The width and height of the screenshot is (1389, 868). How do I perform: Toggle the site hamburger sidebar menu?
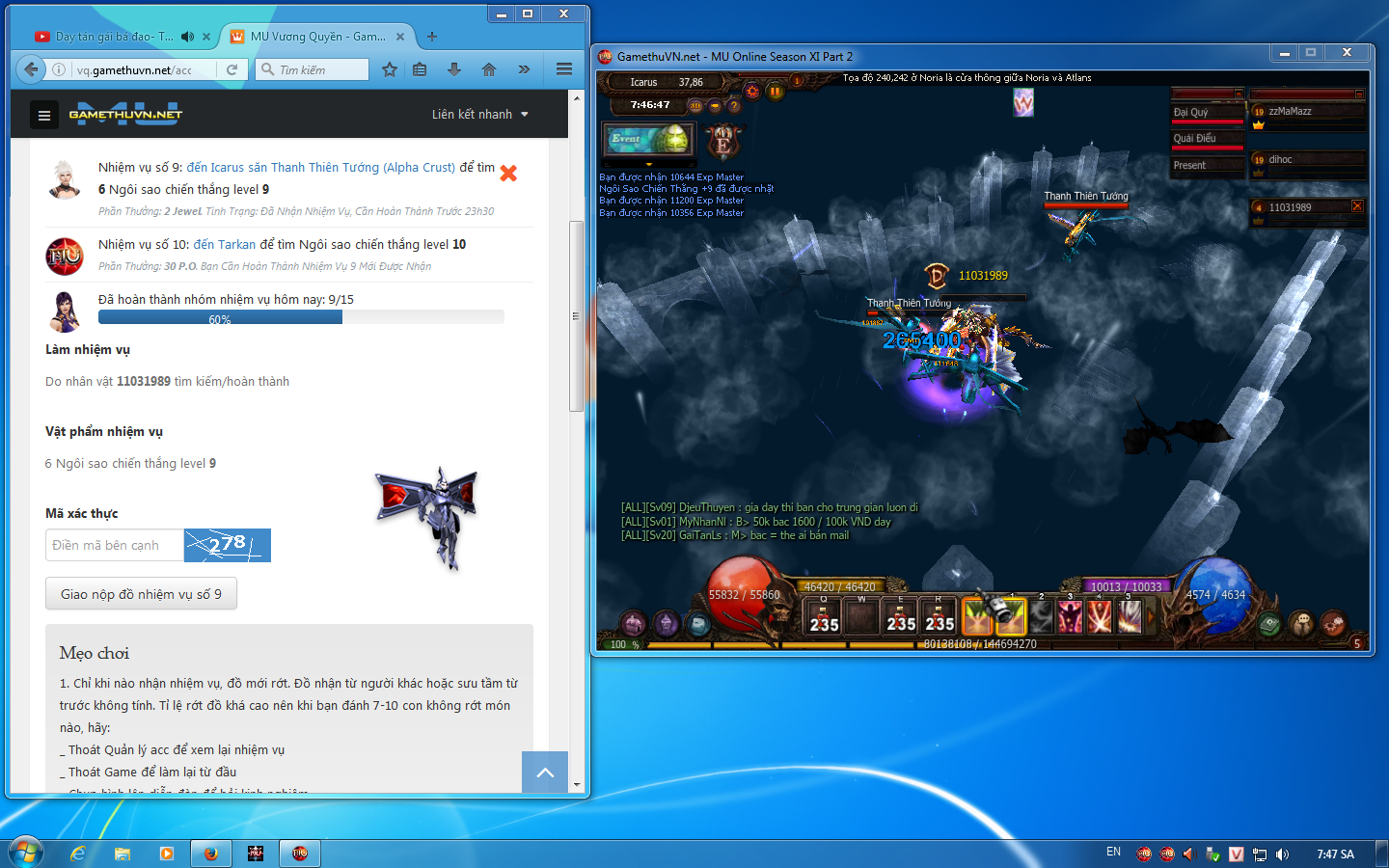(x=43, y=115)
